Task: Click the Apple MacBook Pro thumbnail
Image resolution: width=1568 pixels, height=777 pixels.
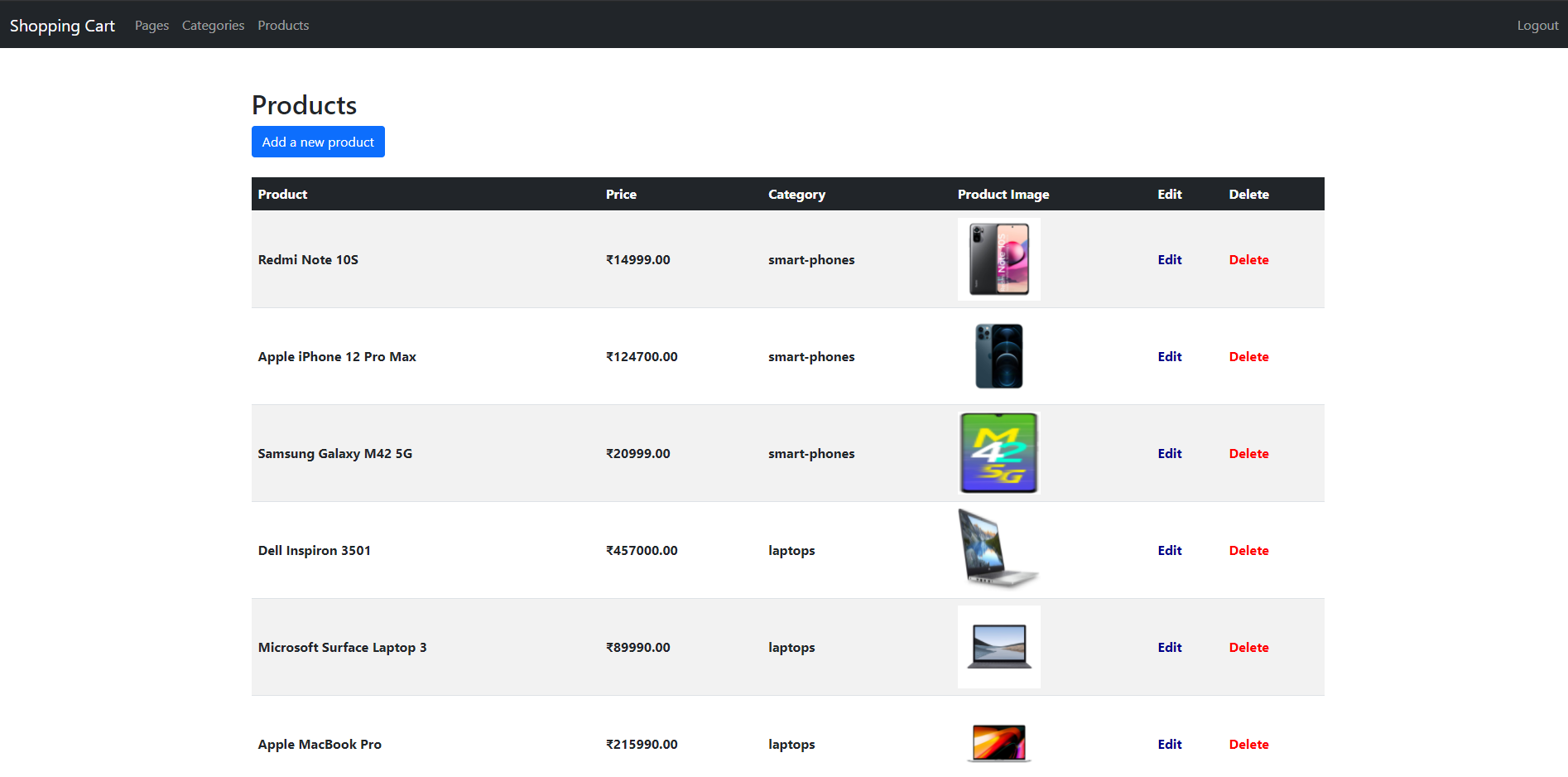Action: point(998,744)
